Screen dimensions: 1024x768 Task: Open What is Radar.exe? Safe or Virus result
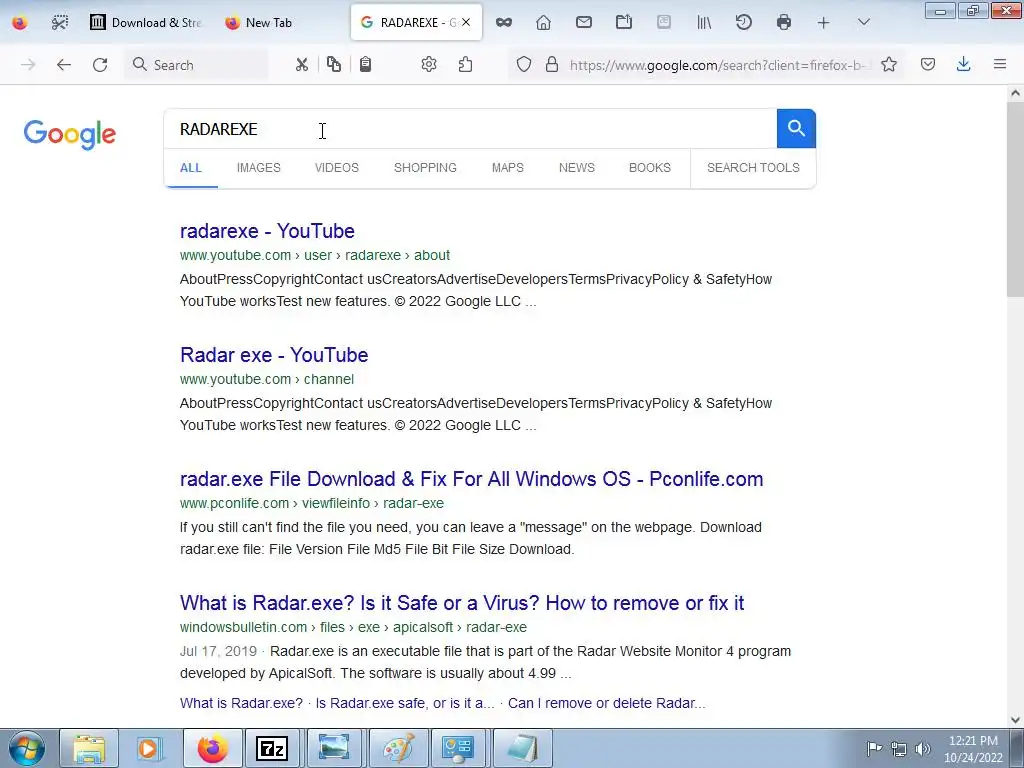462,603
